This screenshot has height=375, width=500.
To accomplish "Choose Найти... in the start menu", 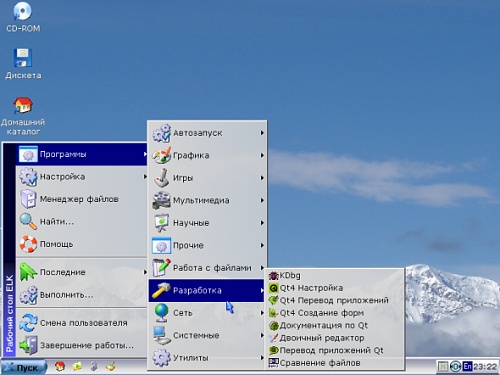I will (x=82, y=222).
